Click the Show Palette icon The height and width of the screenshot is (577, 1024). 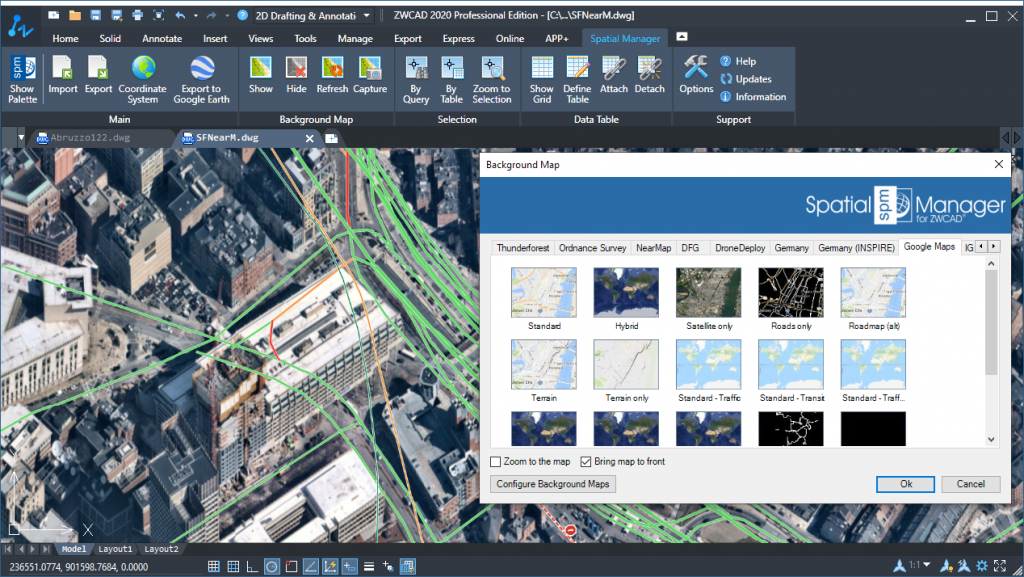22,77
